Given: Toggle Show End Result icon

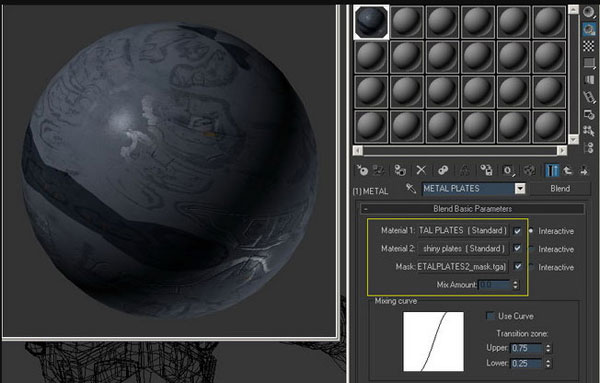Looking at the screenshot, I should 551,170.
